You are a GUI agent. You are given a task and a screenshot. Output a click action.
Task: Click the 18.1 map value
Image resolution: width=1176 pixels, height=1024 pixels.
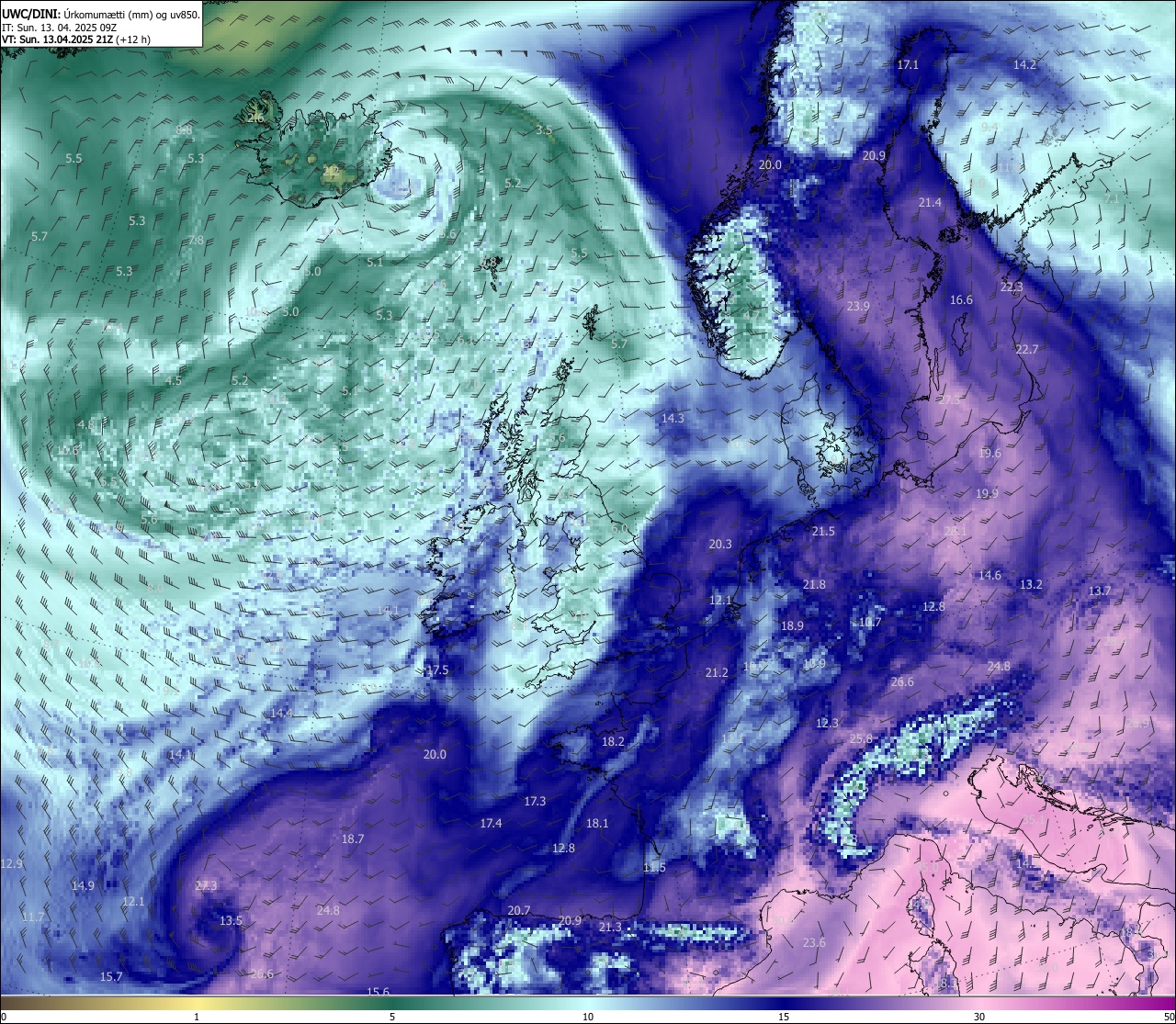[597, 824]
